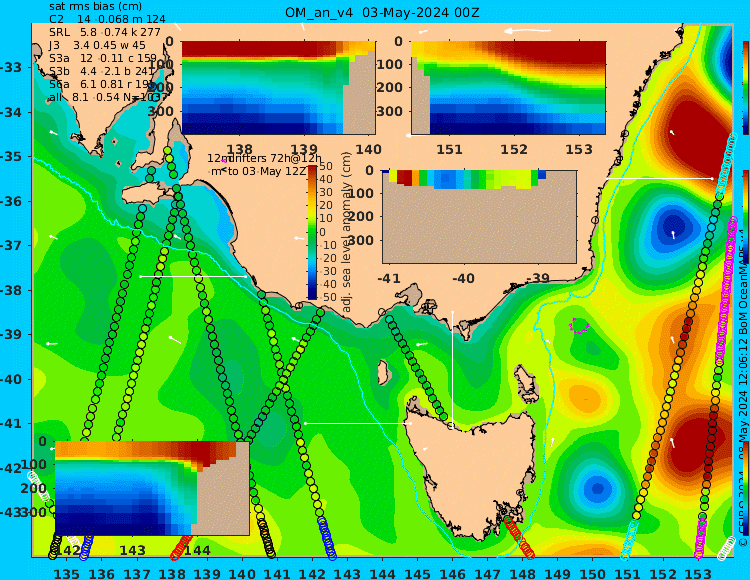
Task: Select the S3a 12 0.11 c 159 row
Action: click(103, 58)
